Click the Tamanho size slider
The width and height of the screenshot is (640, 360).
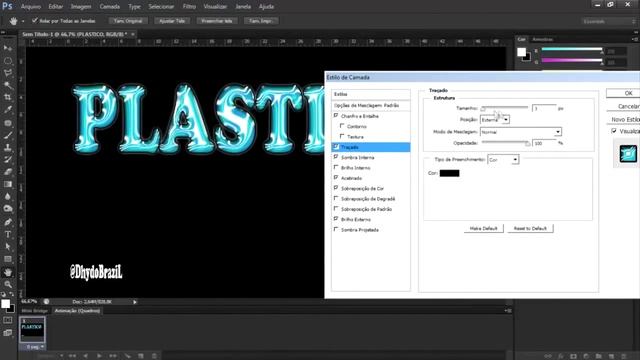[504, 108]
